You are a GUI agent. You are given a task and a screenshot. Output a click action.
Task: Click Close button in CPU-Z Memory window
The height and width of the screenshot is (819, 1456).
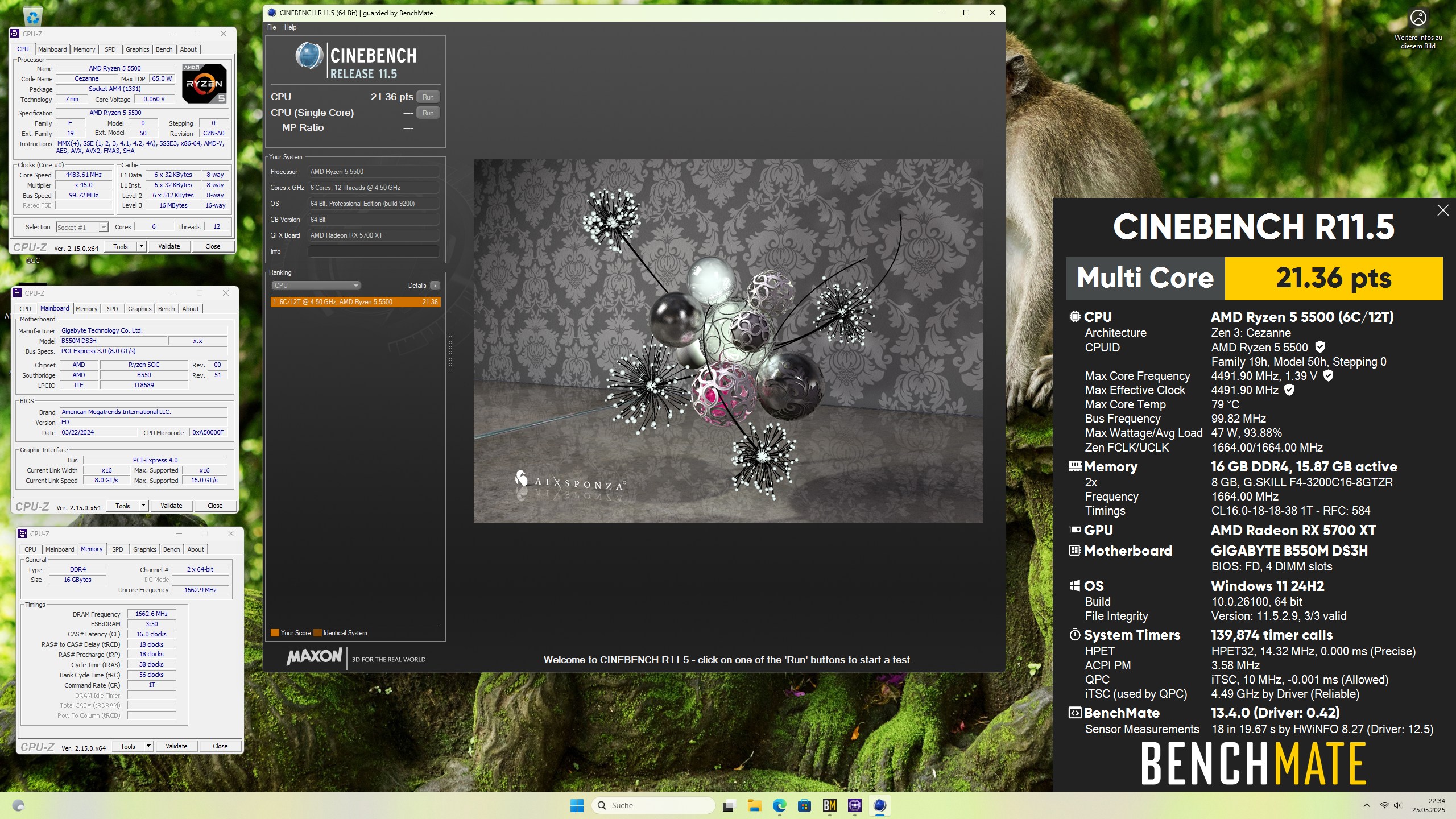(220, 746)
